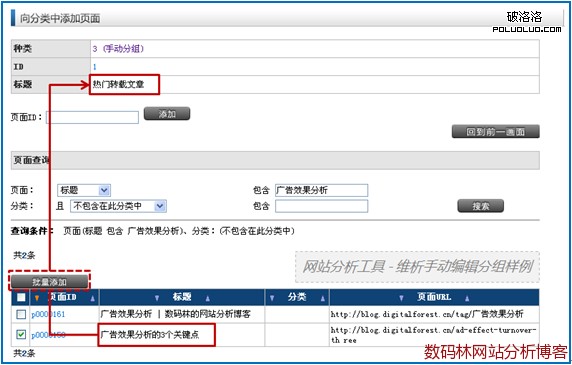The image size is (572, 365).
Task: Toggle the select-all checkbox in table header
Action: point(21,298)
